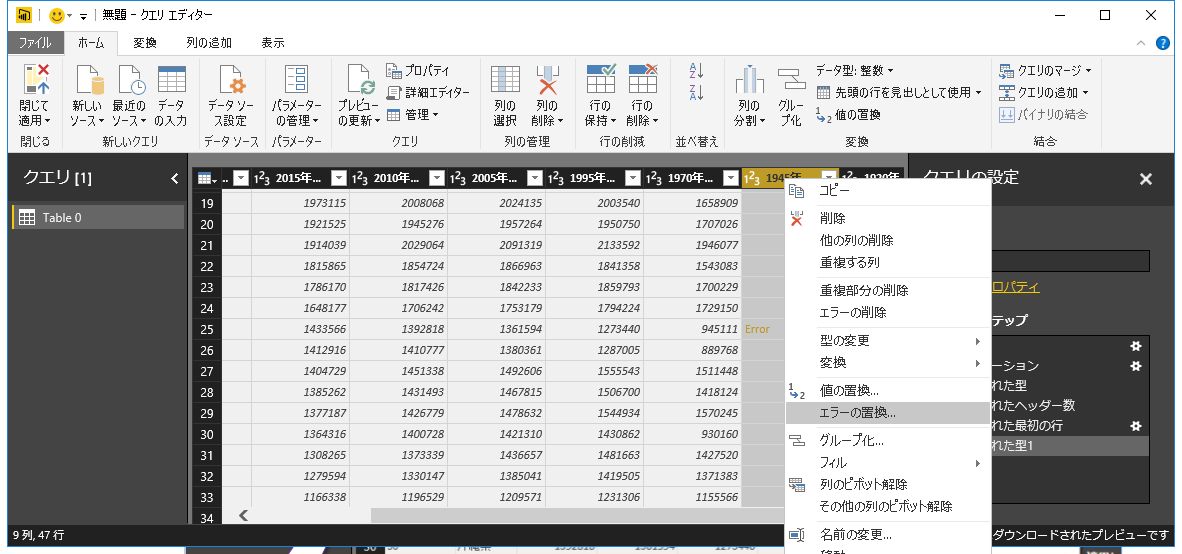Expand フィル submenu
The image size is (1182, 554).
point(887,462)
